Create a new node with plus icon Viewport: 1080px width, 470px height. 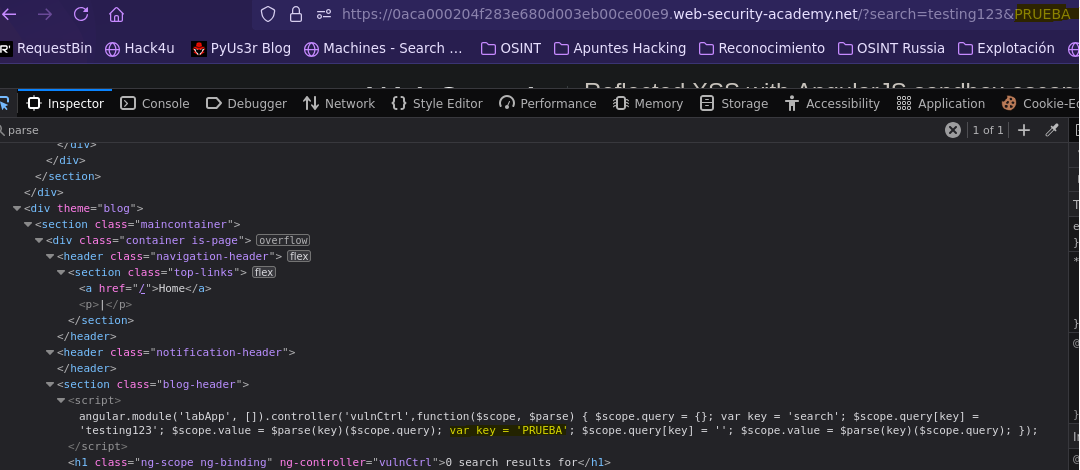[1024, 130]
